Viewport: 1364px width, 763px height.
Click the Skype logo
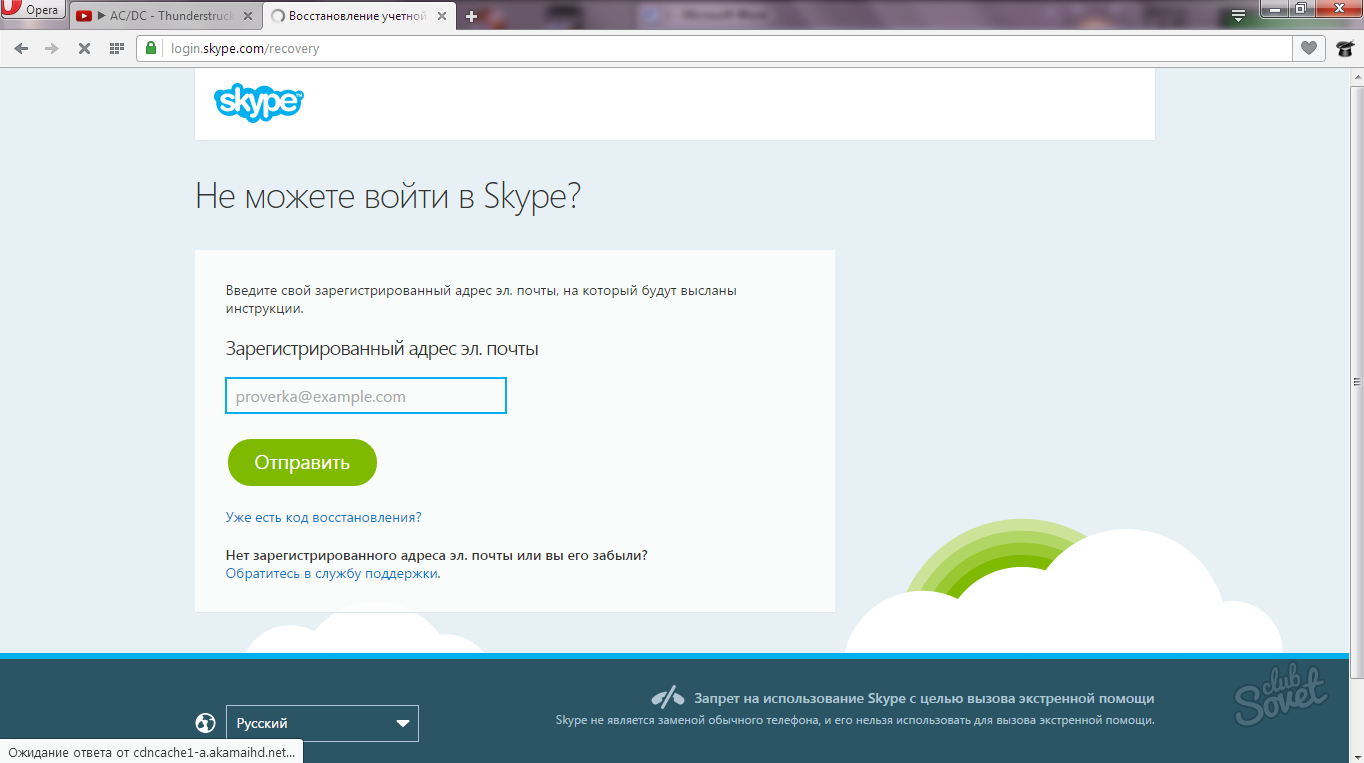point(258,103)
